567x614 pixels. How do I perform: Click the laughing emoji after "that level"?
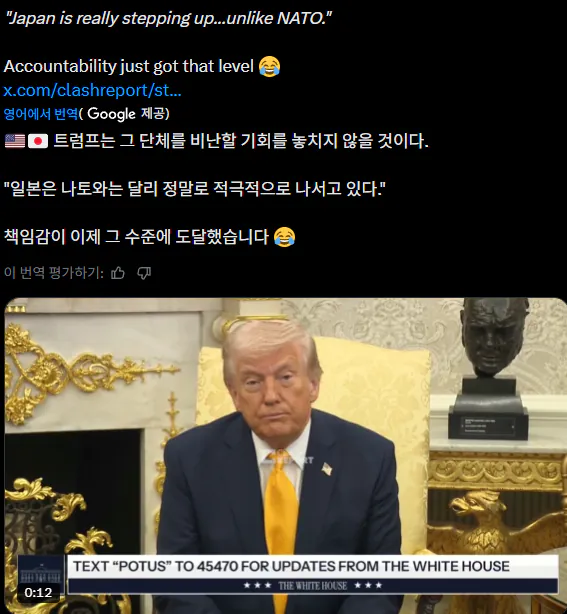(269, 66)
